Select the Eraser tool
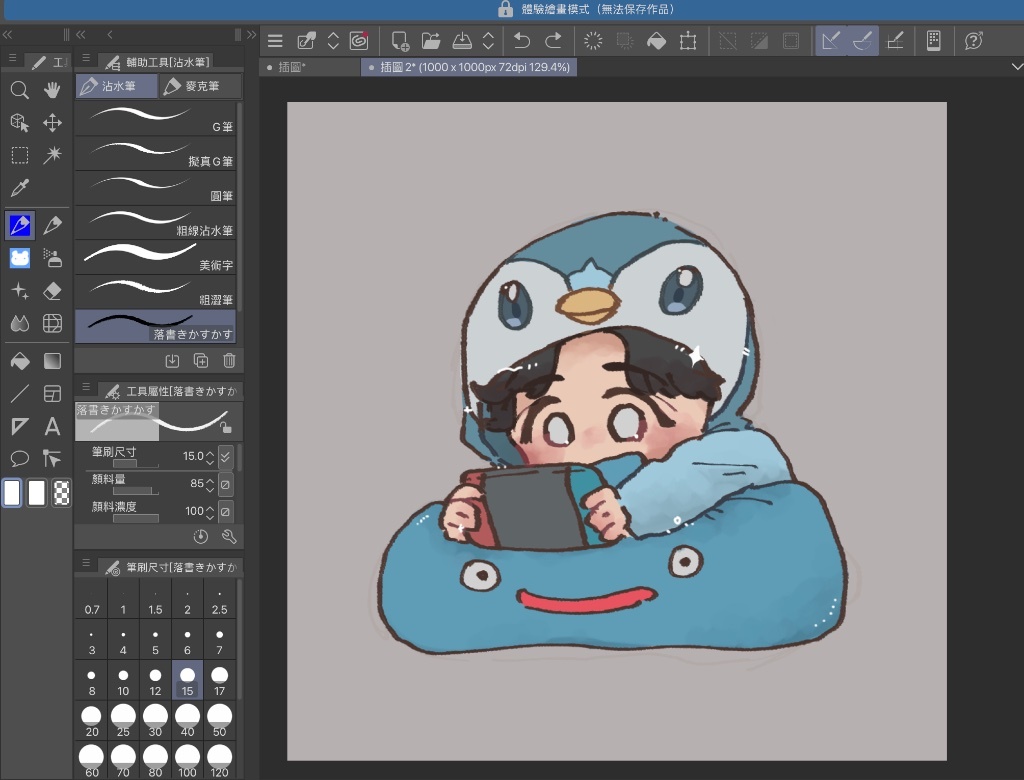 [52, 291]
